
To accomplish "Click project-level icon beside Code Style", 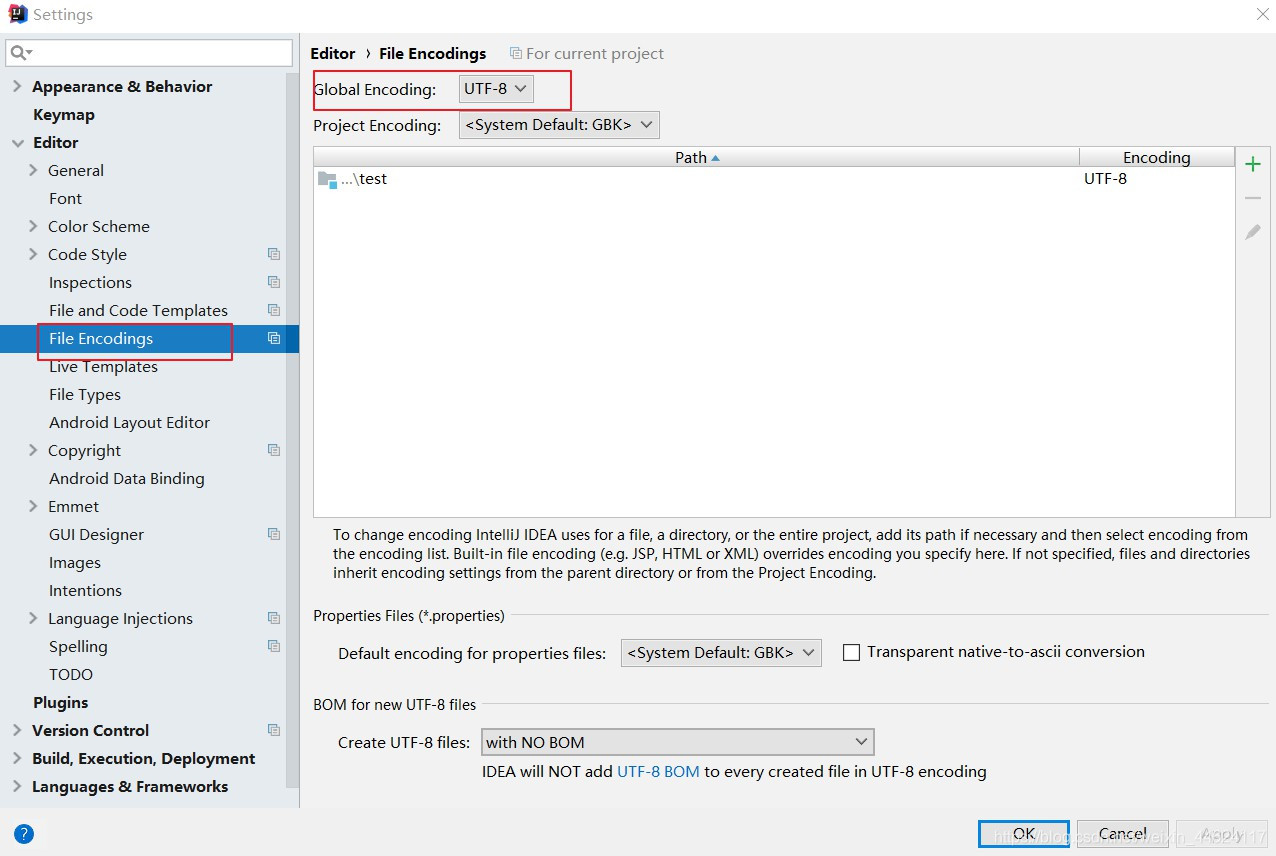I will coord(274,254).
